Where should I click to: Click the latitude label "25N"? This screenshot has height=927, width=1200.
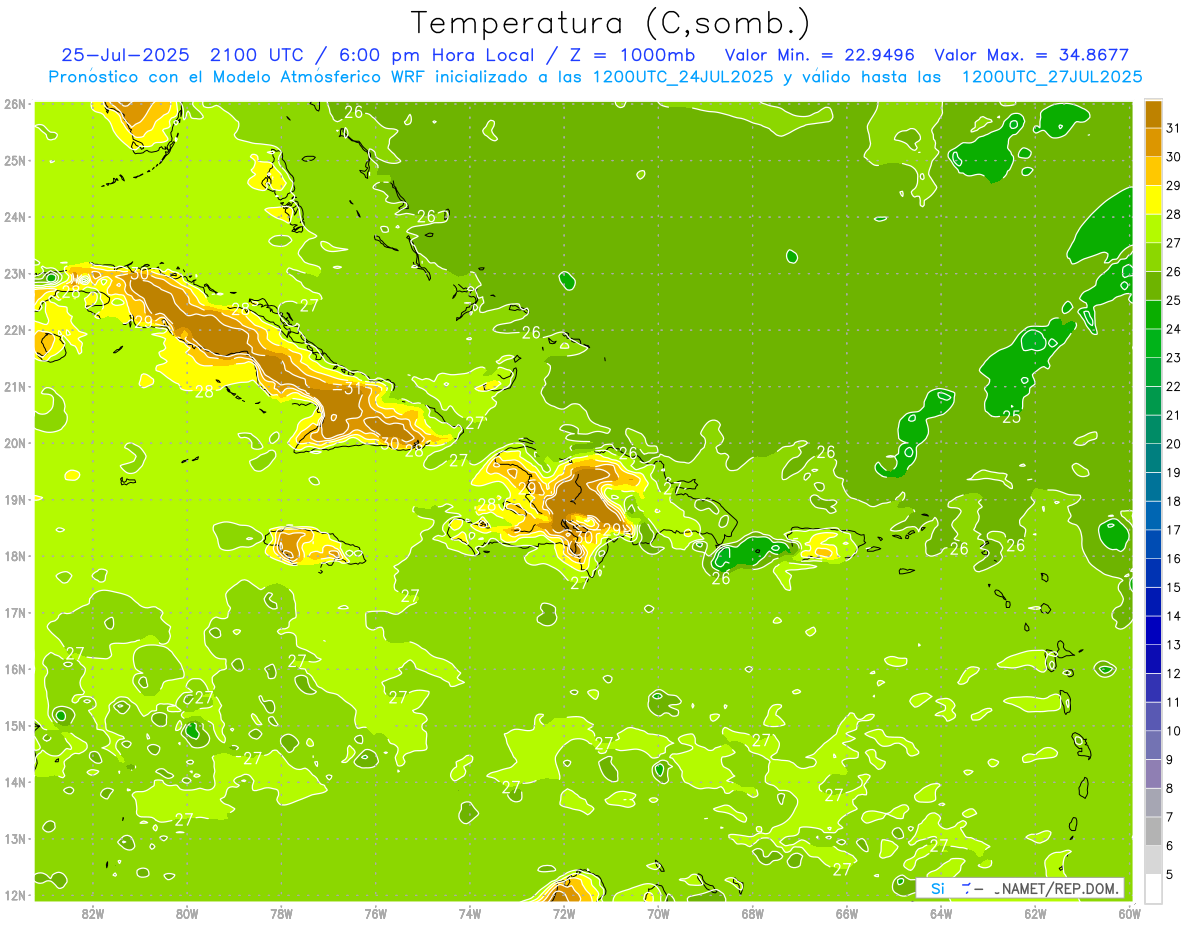[14, 161]
